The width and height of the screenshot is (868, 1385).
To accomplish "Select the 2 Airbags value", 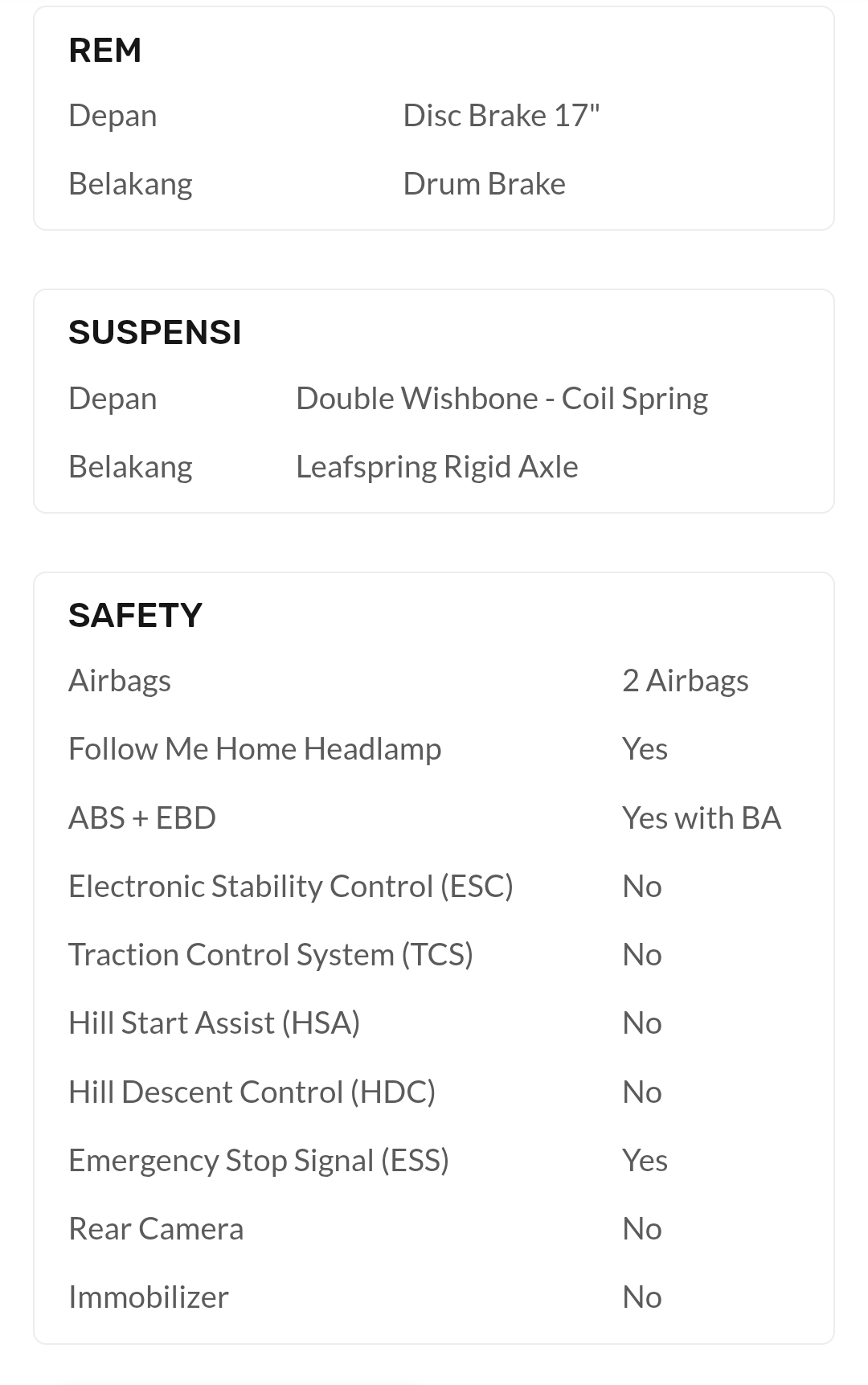I will coord(685,681).
